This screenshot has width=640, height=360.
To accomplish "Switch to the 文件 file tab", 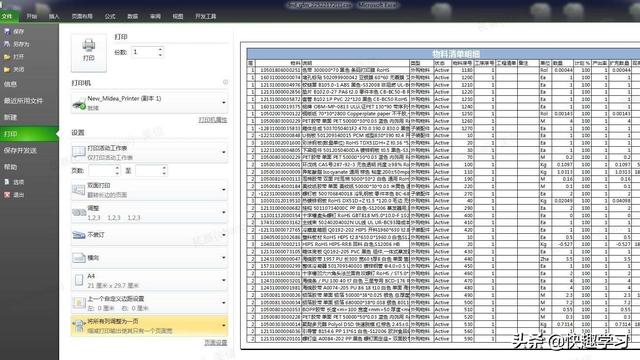I will pos(7,16).
